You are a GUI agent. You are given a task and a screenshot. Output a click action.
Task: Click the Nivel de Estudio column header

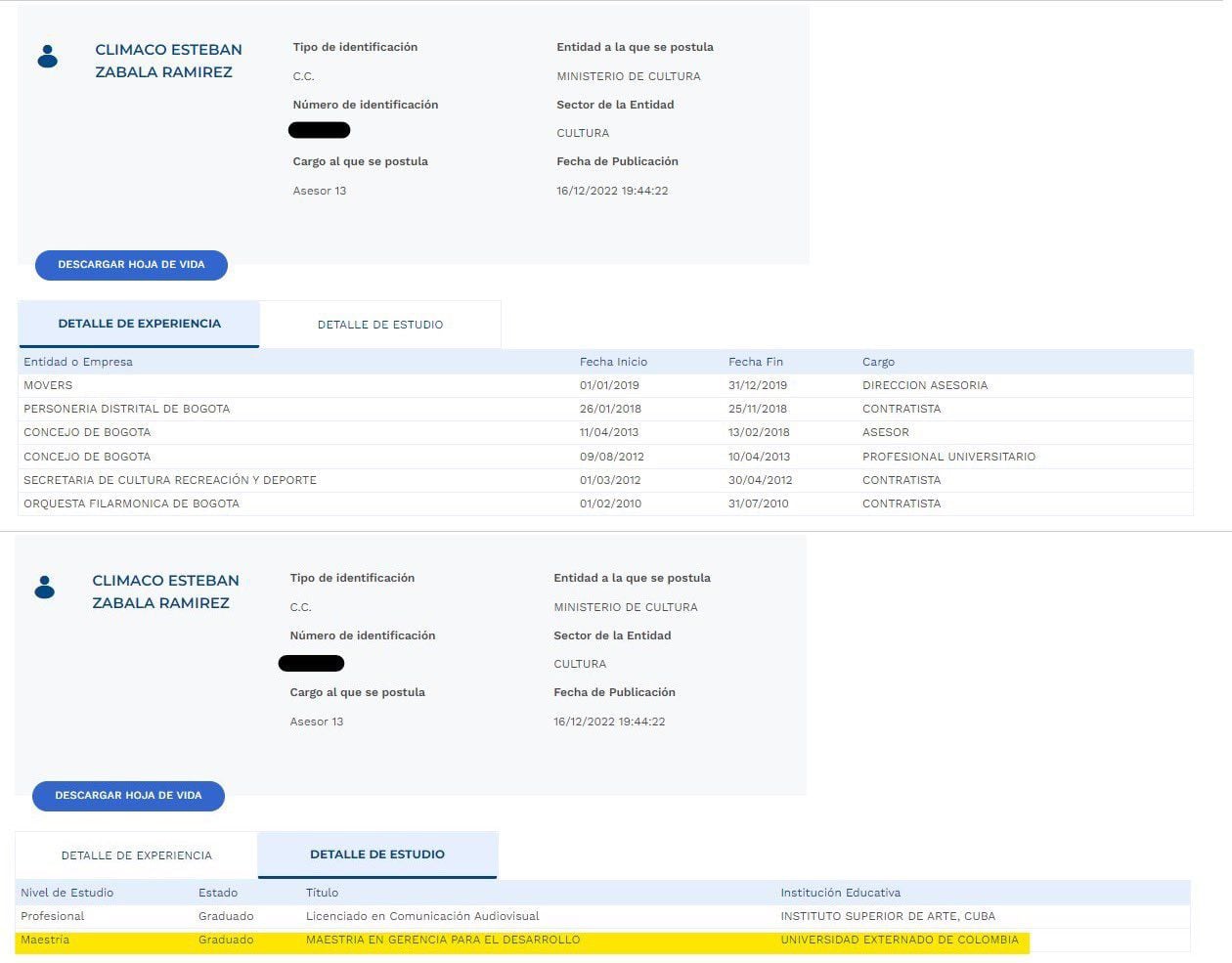(66, 893)
